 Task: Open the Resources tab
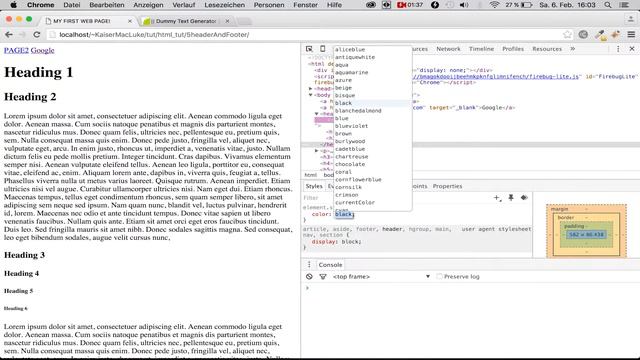(x=547, y=49)
